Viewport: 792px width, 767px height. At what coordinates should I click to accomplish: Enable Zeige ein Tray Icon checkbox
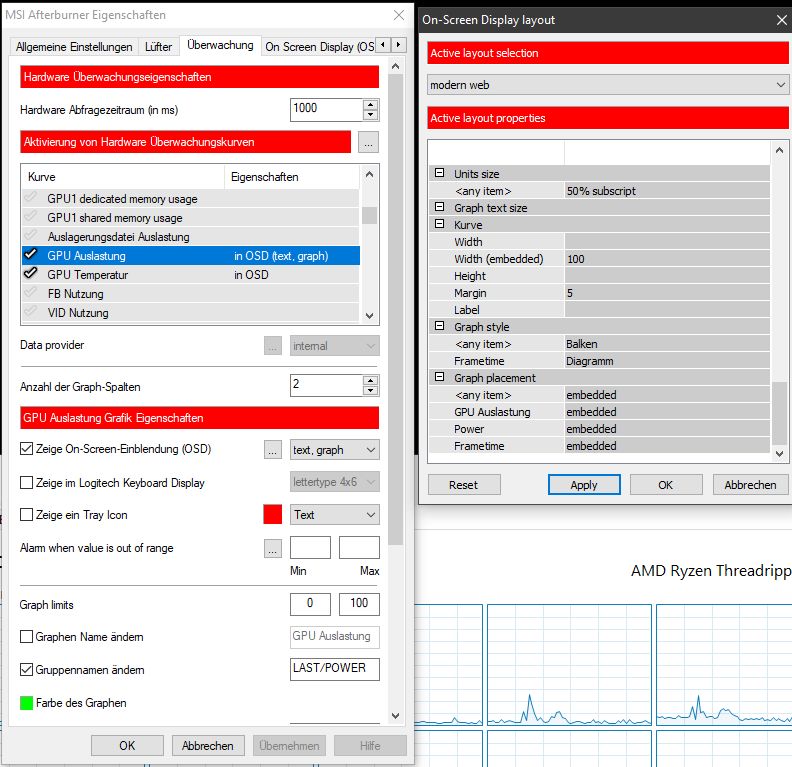pyautogui.click(x=26, y=515)
